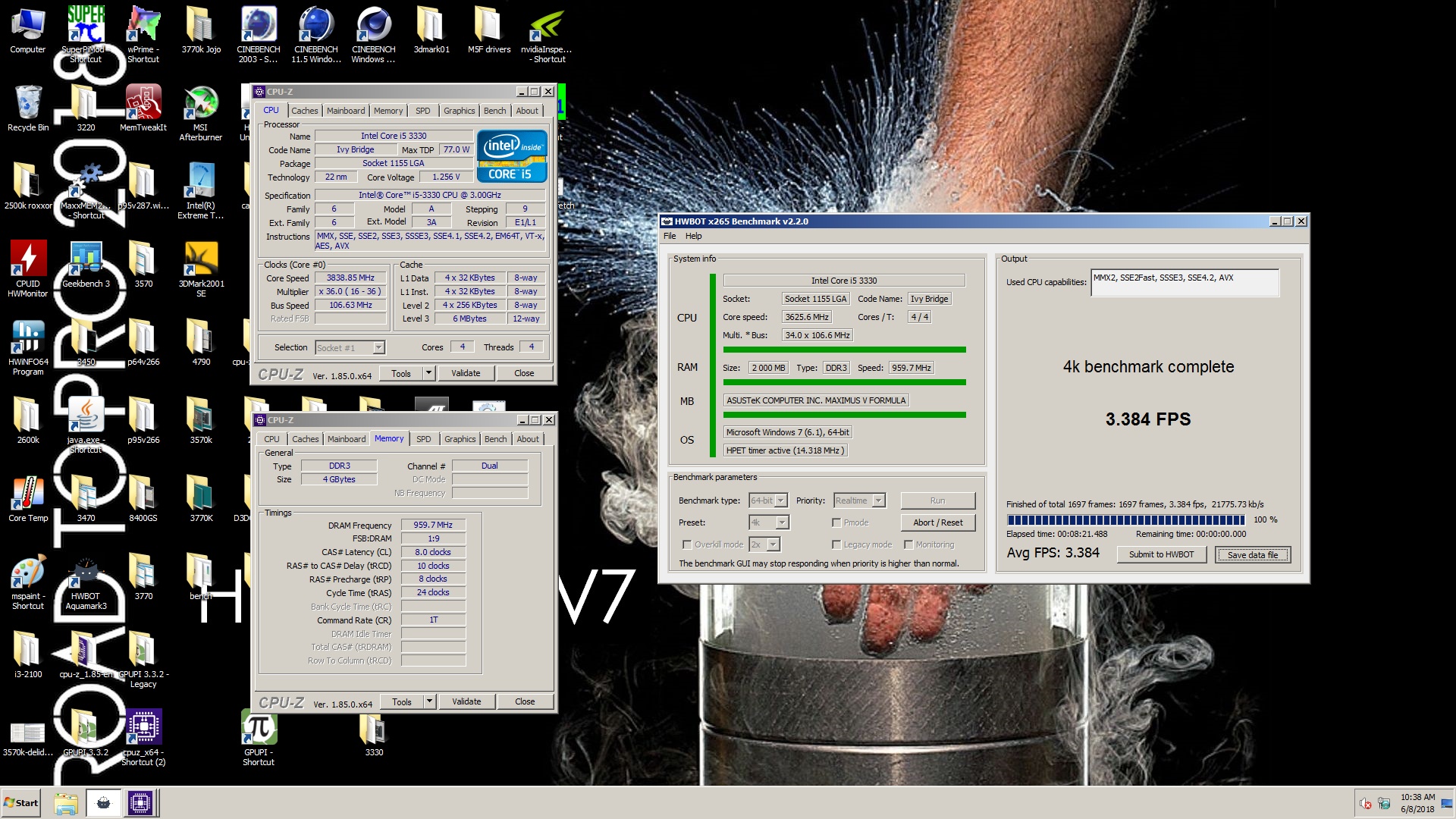Click the DRAM Frequency value 959.7 MHz
Image resolution: width=1456 pixels, height=819 pixels.
[x=433, y=525]
